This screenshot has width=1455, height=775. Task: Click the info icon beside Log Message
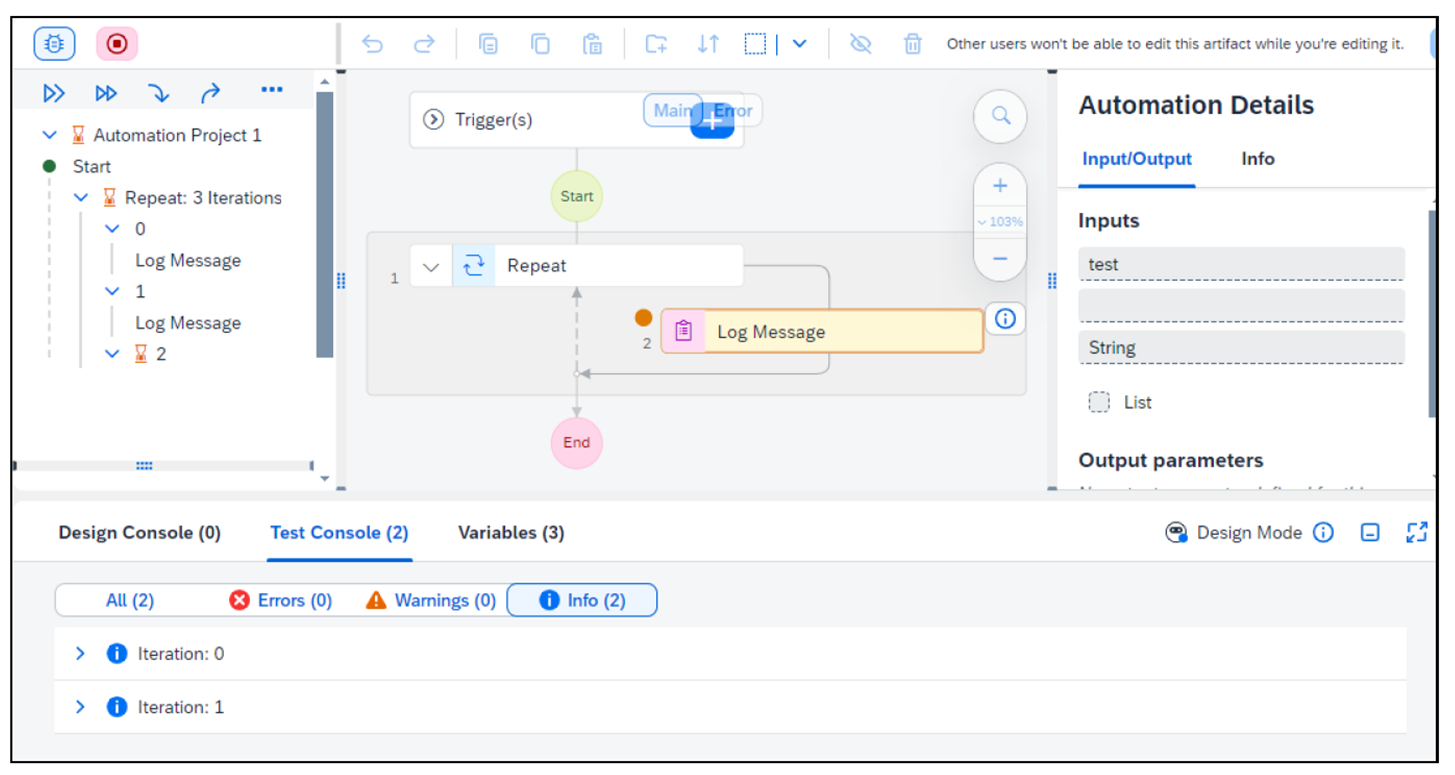point(1005,319)
